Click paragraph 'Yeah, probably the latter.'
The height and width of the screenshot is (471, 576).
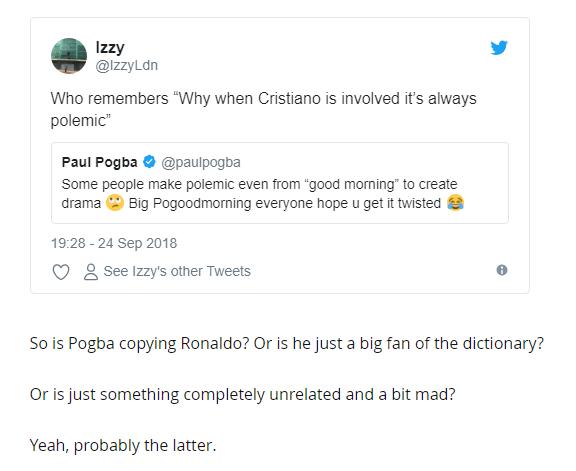123,445
